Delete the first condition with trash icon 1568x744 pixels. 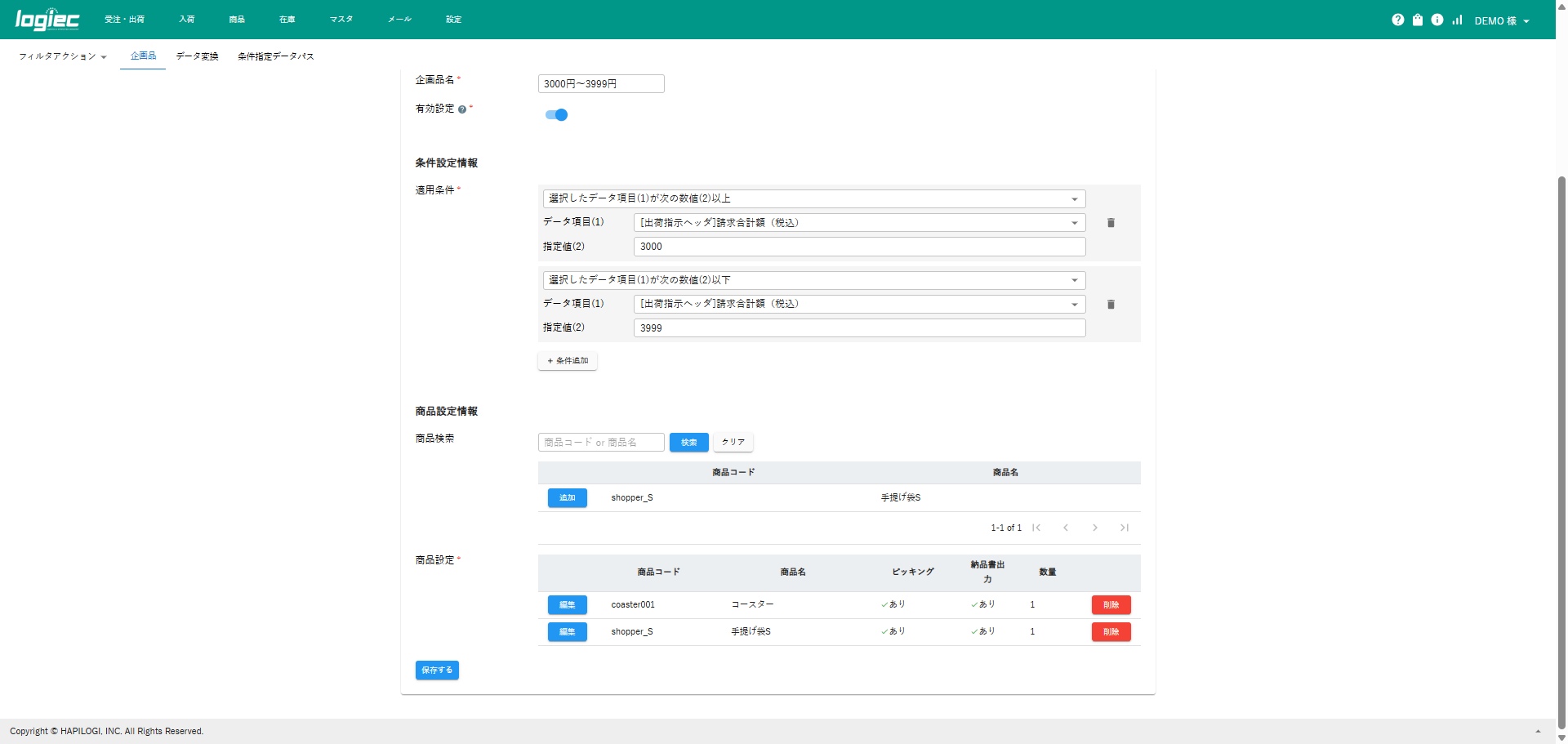click(x=1111, y=223)
